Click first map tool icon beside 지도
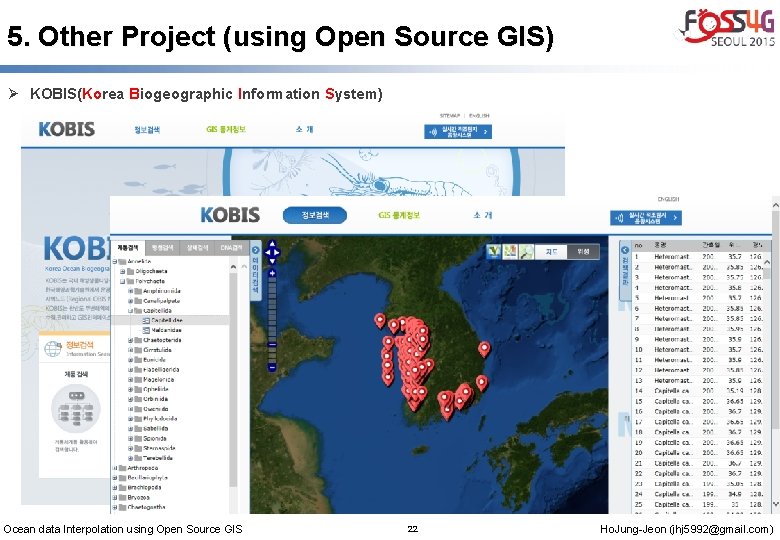The width and height of the screenshot is (780, 540). coord(493,252)
